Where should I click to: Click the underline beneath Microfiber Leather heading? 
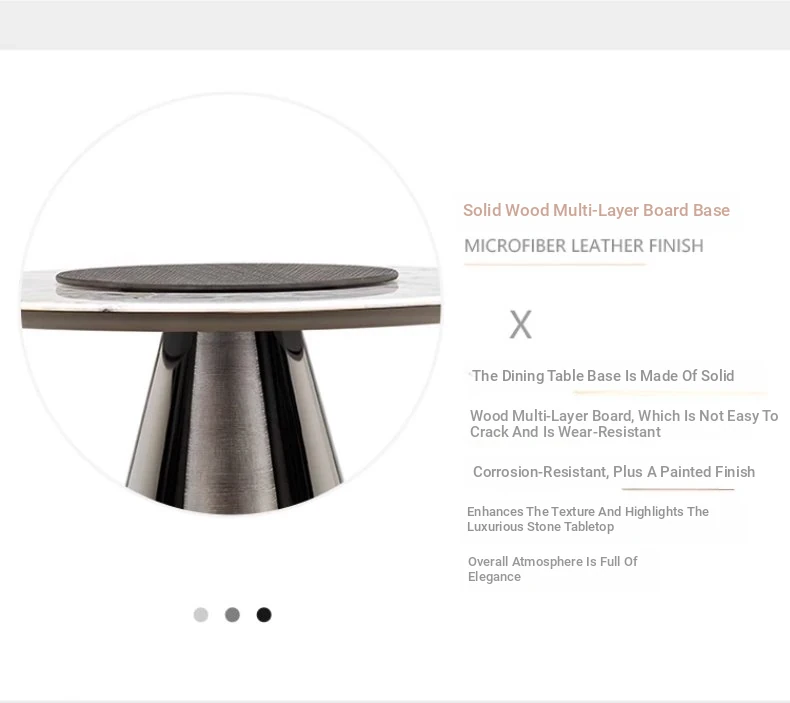(x=555, y=264)
